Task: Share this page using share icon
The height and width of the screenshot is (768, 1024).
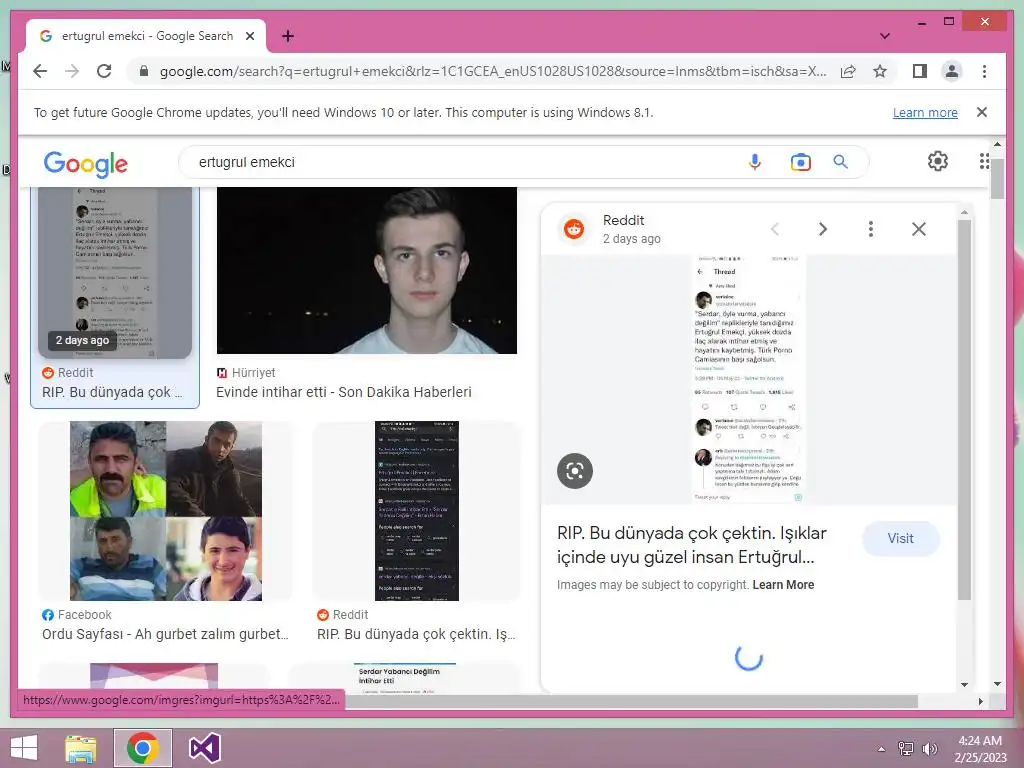Action: pyautogui.click(x=848, y=71)
